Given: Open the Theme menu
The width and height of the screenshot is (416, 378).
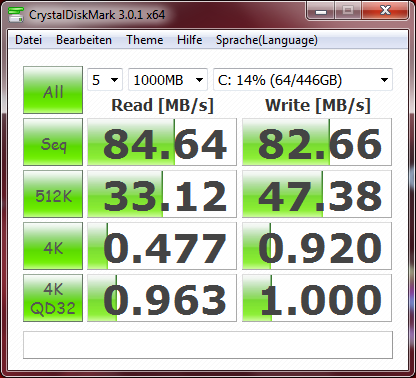Looking at the screenshot, I should pos(145,40).
